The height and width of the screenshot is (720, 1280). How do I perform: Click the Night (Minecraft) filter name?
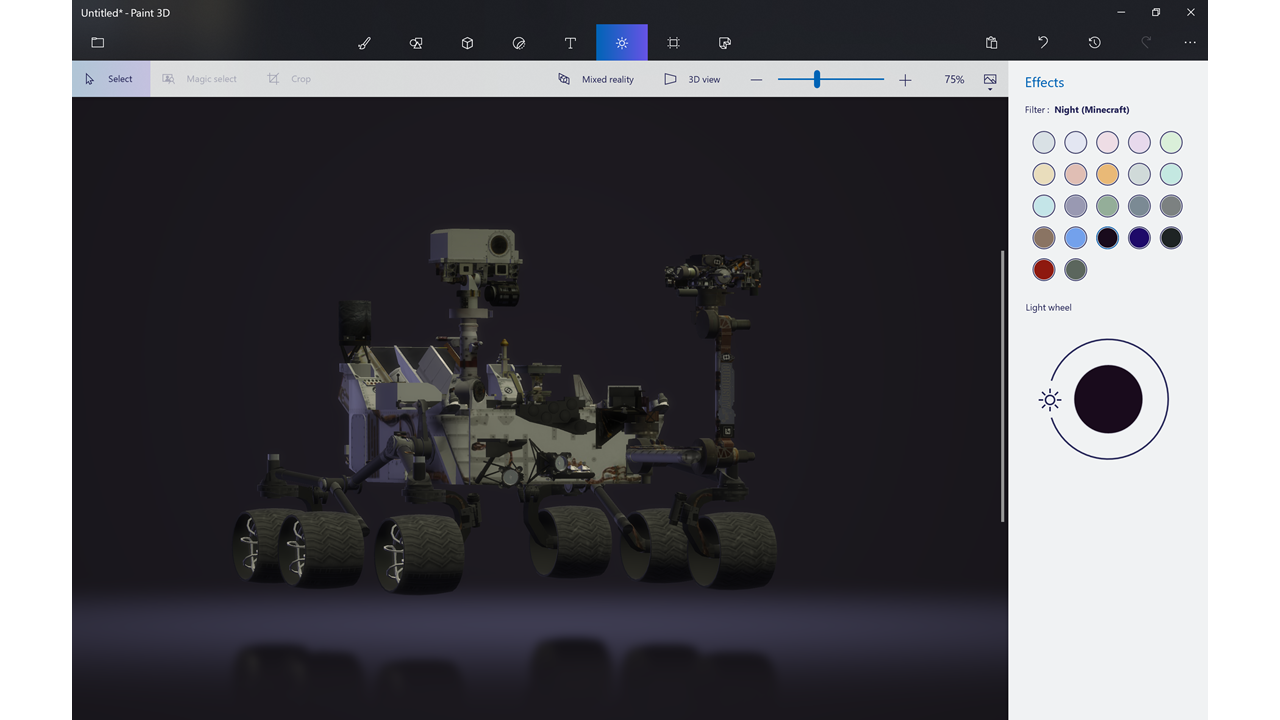[x=1092, y=110]
